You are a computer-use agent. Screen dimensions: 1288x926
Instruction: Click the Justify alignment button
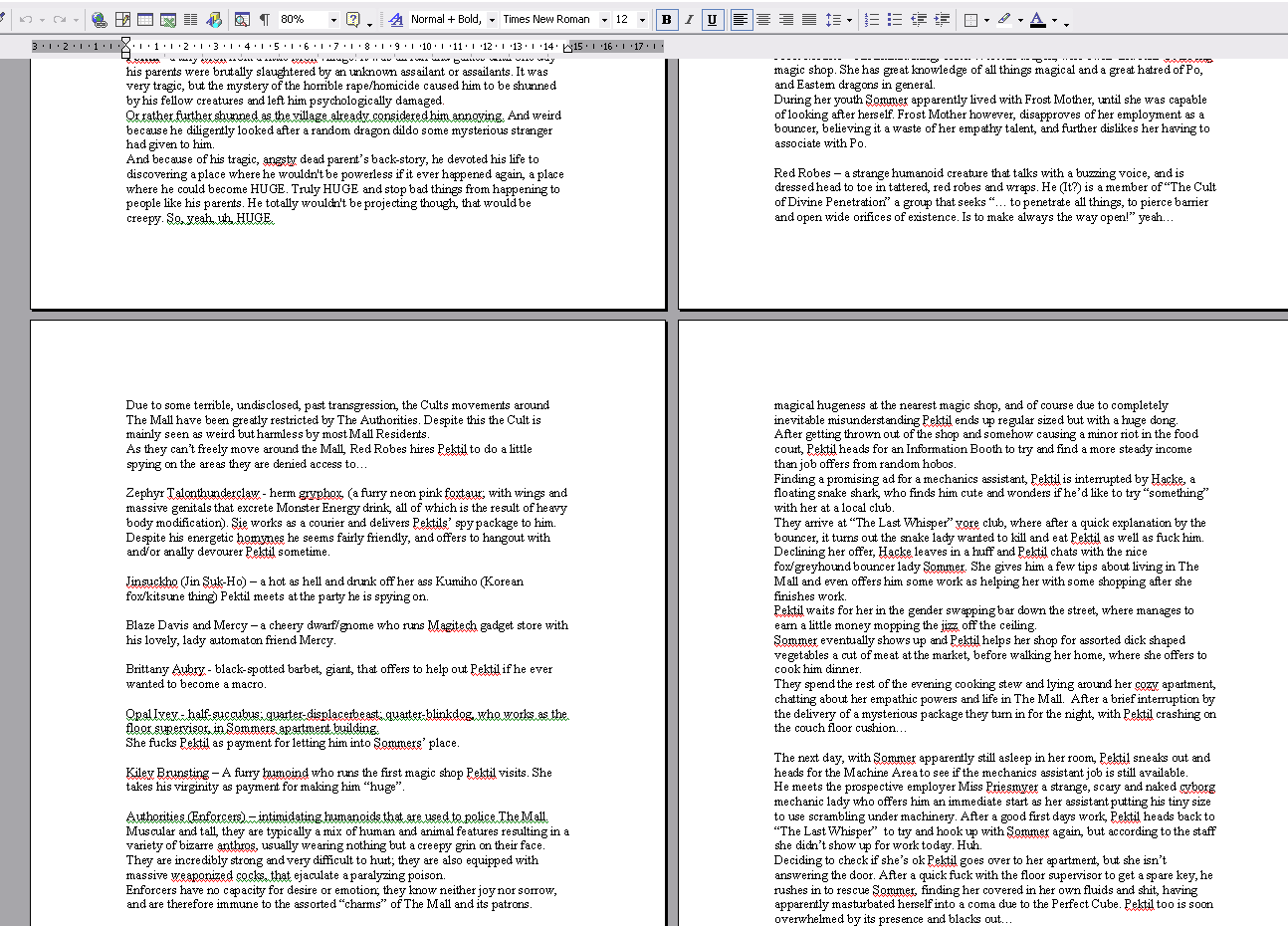point(809,19)
